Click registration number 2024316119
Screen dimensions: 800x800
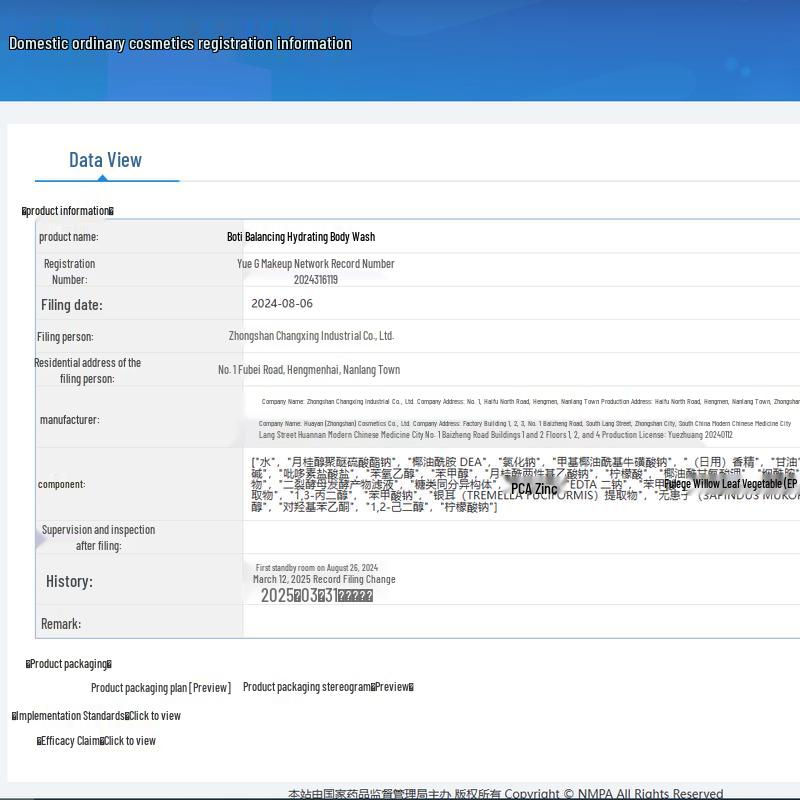click(x=315, y=280)
